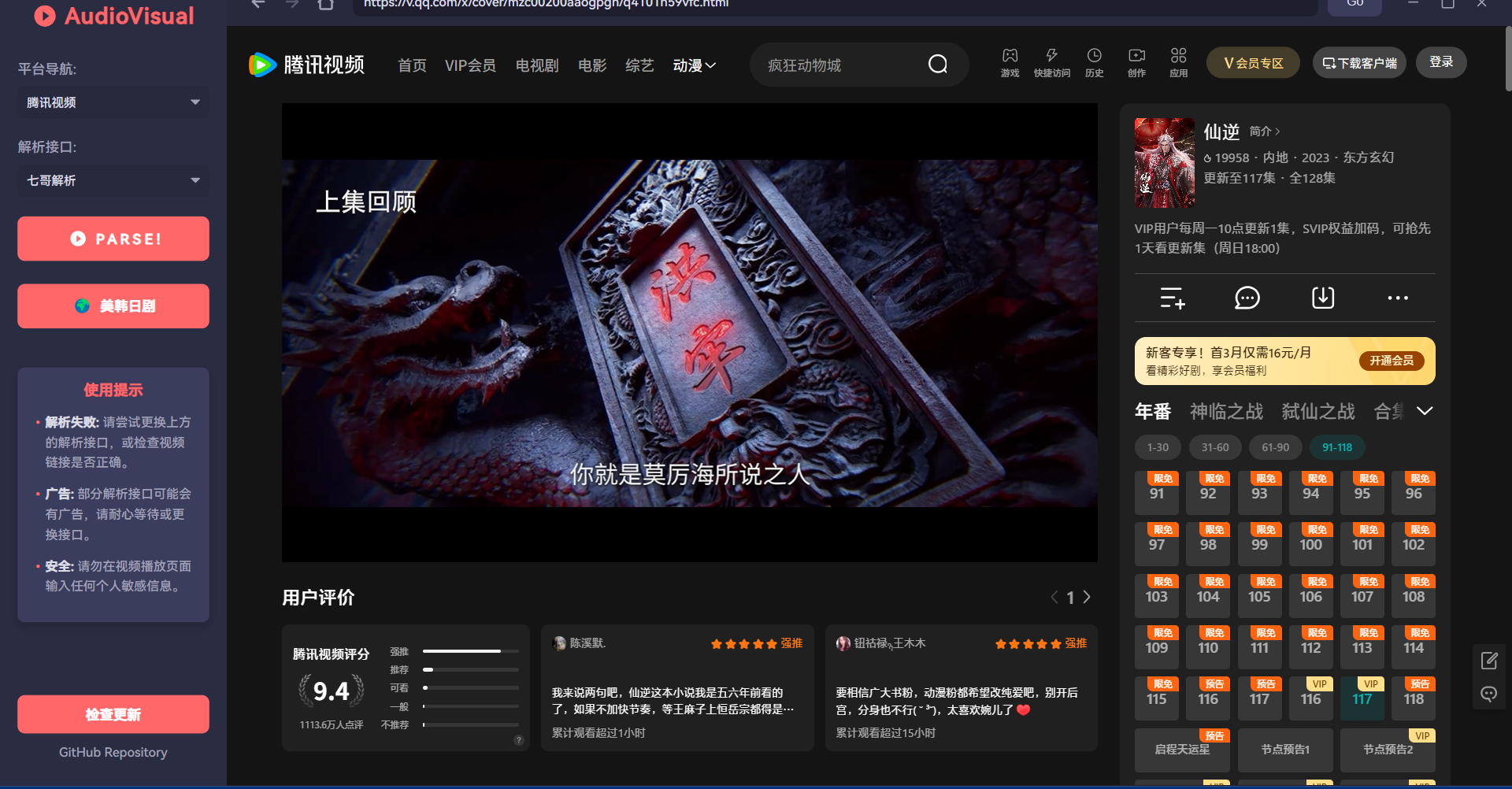Select episode range 61-90

click(1275, 447)
